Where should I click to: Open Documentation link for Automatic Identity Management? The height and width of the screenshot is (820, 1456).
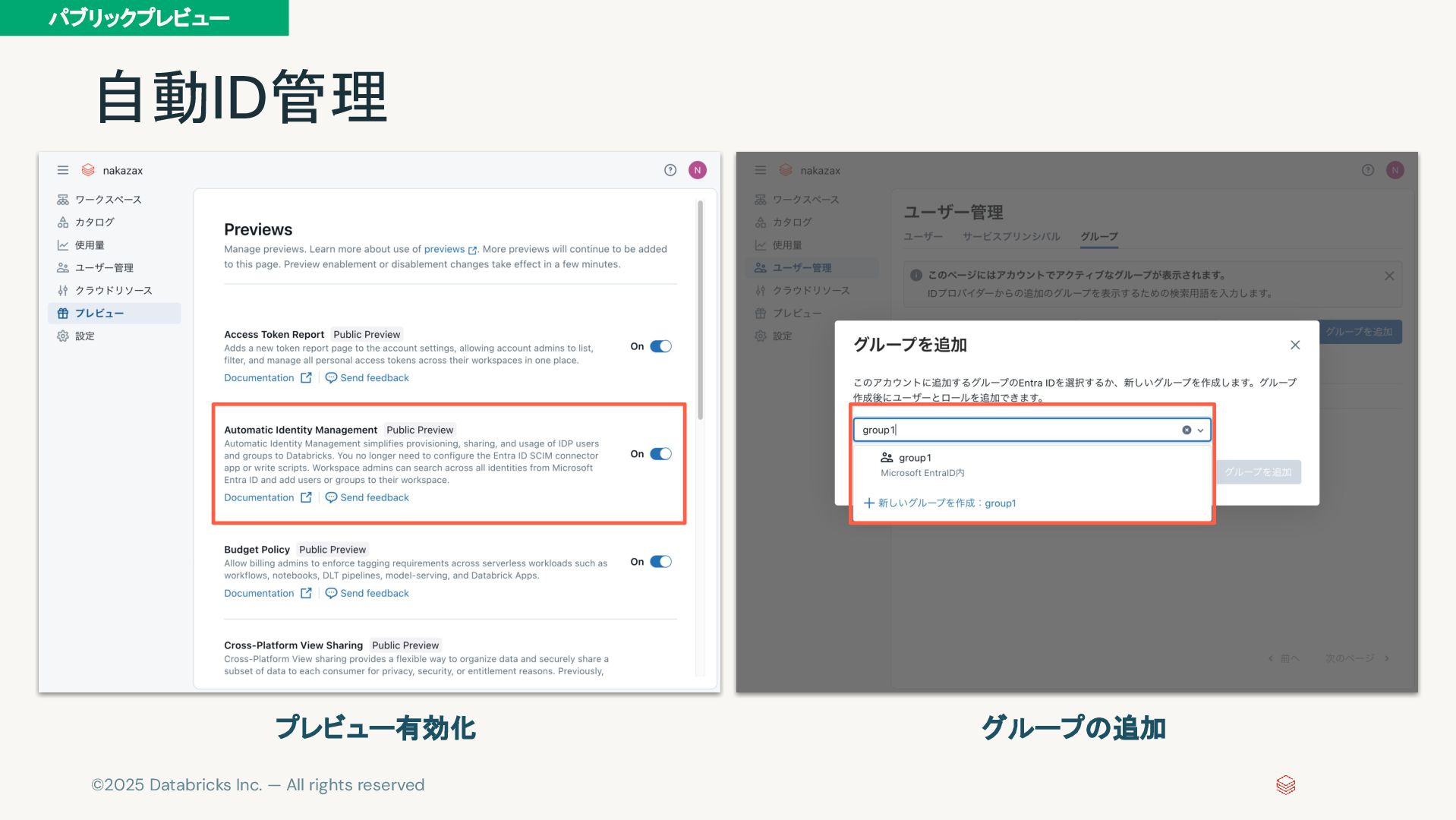pos(259,498)
